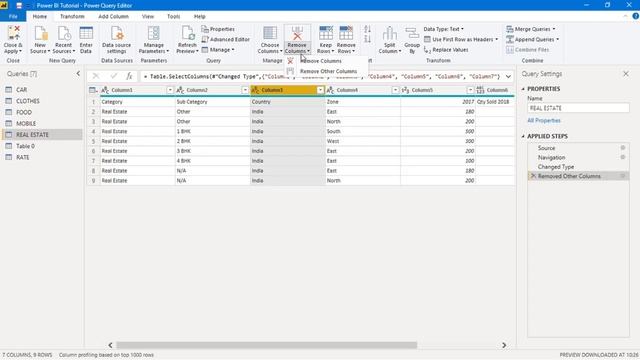This screenshot has height=360, width=640.
Task: Collapse the APPLIED STEPS section
Action: click(523, 136)
